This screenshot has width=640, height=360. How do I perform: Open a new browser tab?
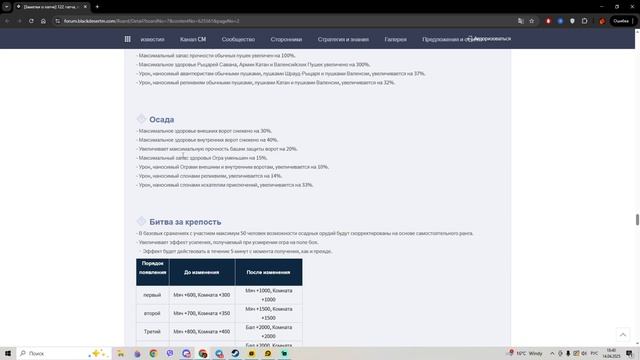point(97,7)
